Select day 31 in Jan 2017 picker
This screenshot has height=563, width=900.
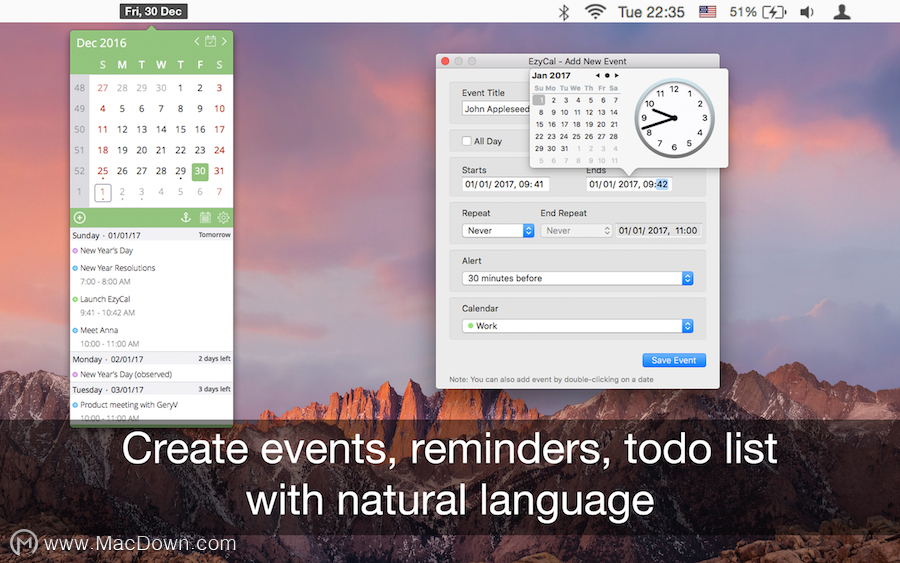564,149
